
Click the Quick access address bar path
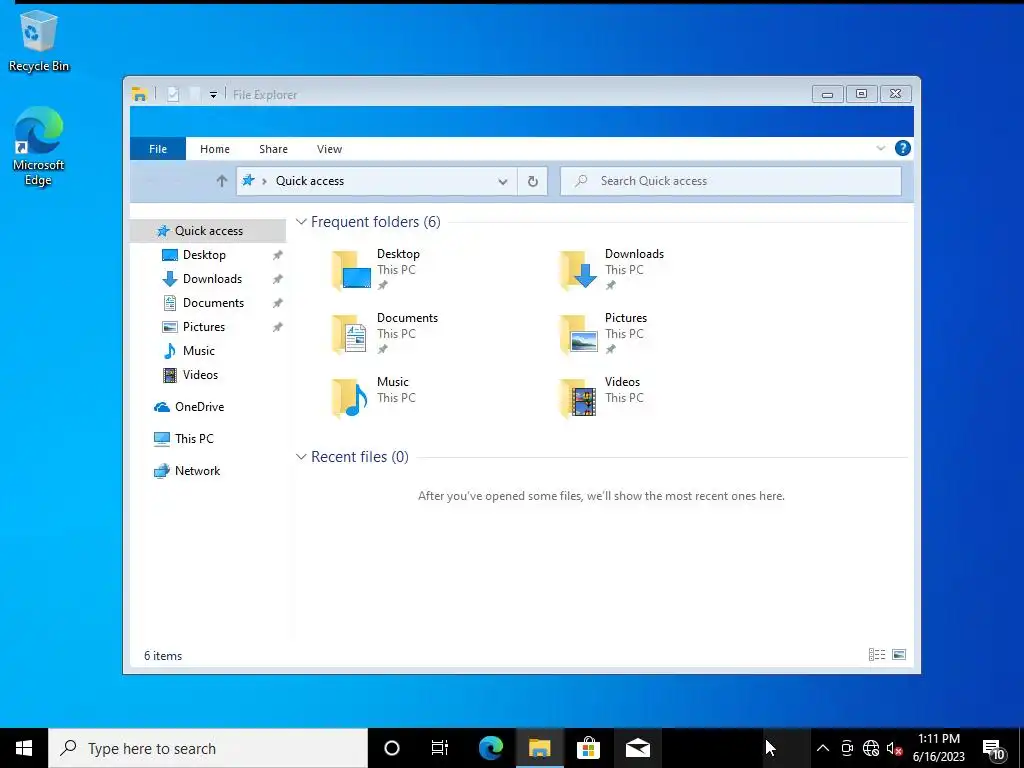(310, 181)
